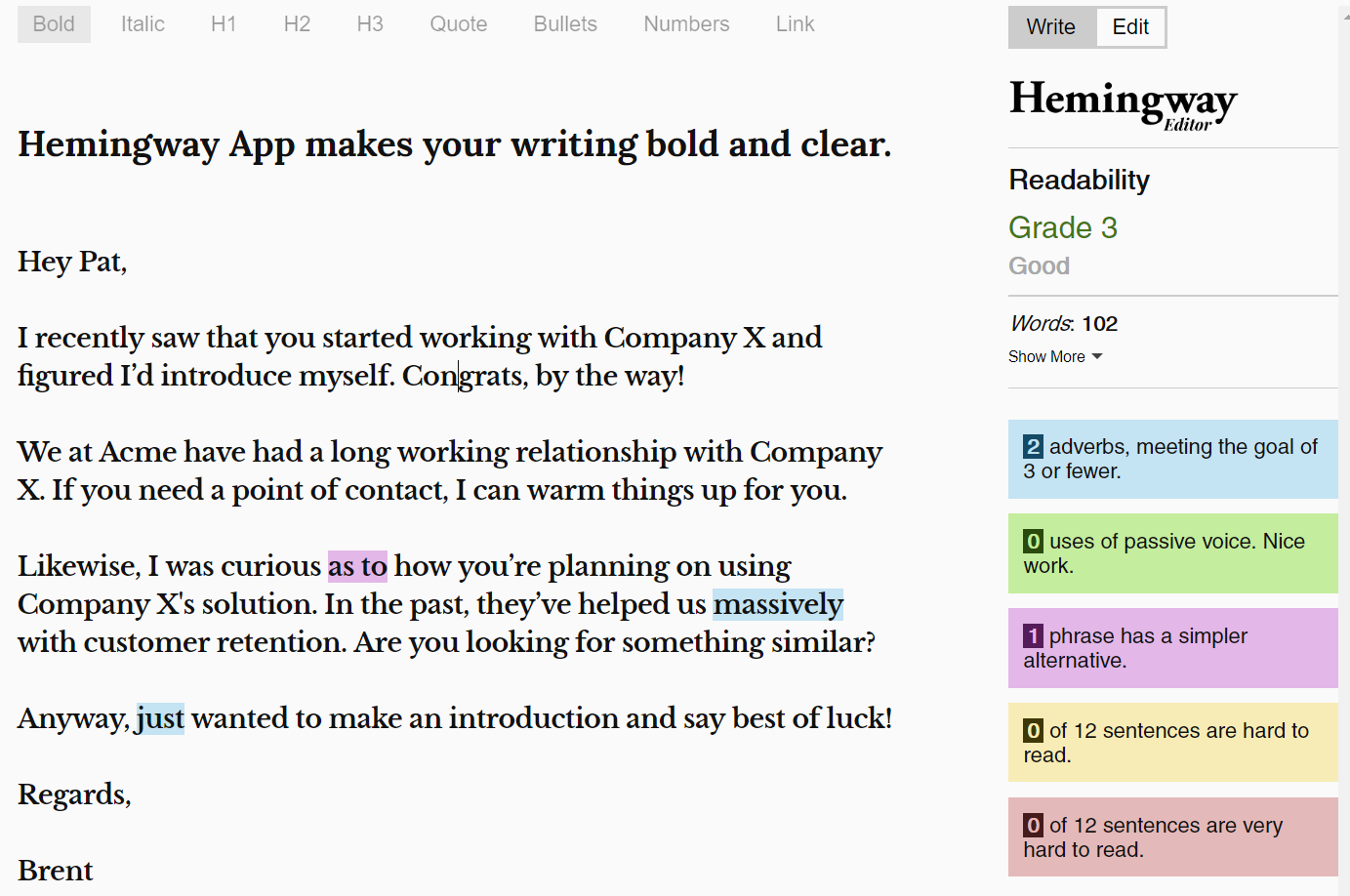Open the Show More dropdown arrow
This screenshot has height=896, width=1350.
1097,357
